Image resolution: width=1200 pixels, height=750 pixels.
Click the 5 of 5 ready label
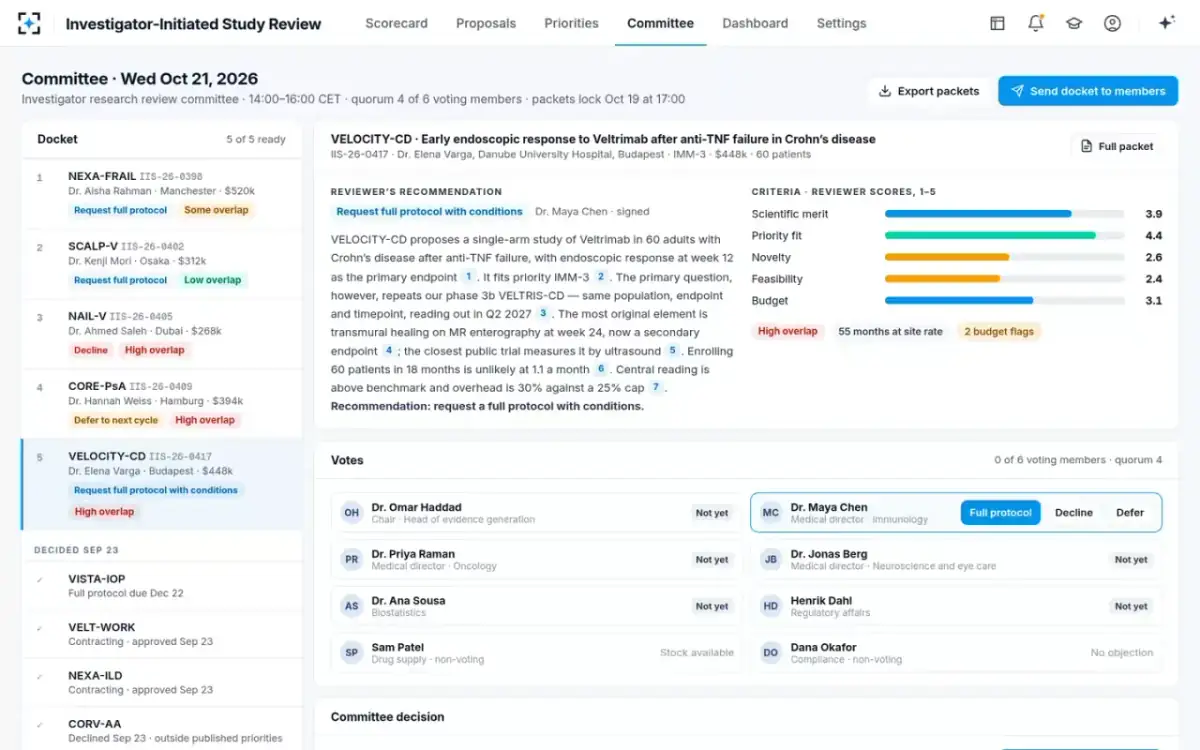click(256, 140)
